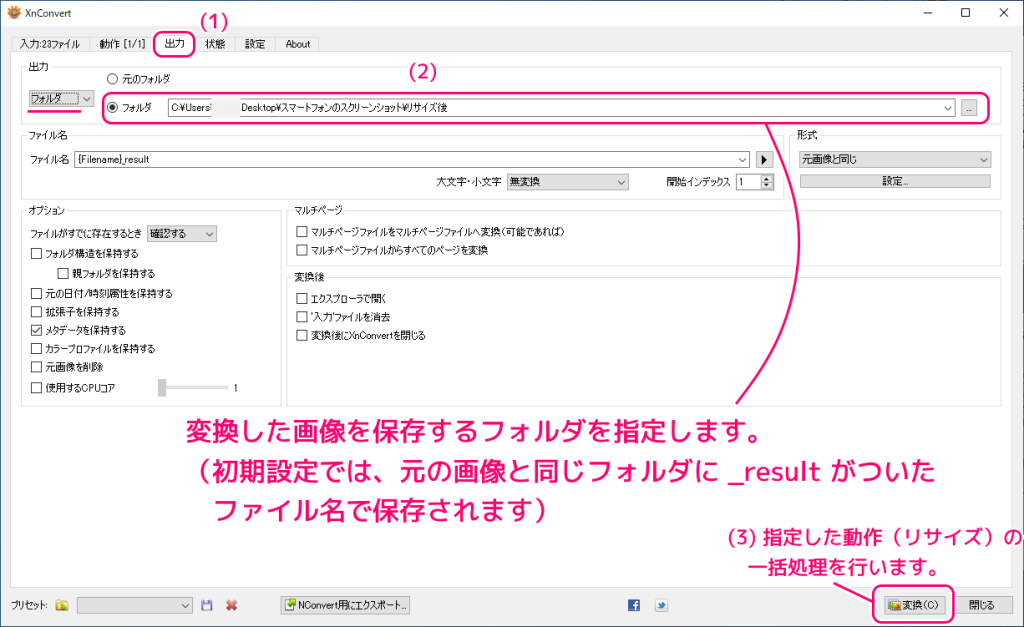Check 拡張子を保持する option

(x=37, y=312)
